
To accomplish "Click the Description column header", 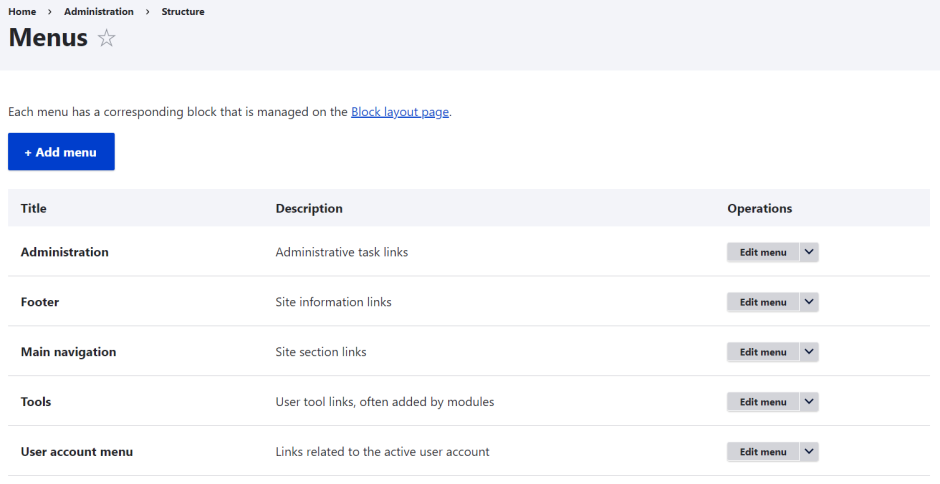I will tap(309, 209).
